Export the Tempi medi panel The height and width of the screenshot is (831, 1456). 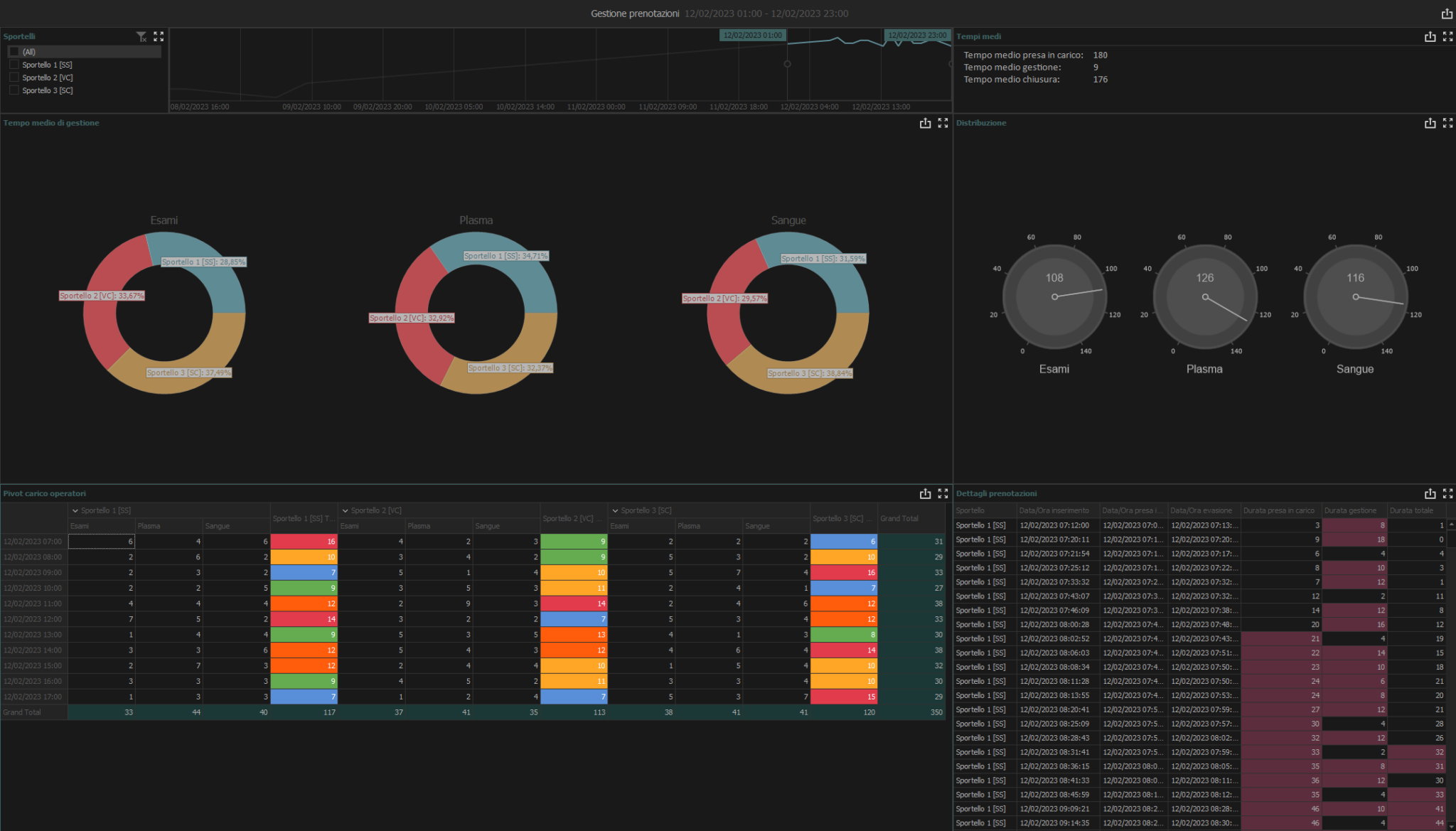click(1430, 36)
